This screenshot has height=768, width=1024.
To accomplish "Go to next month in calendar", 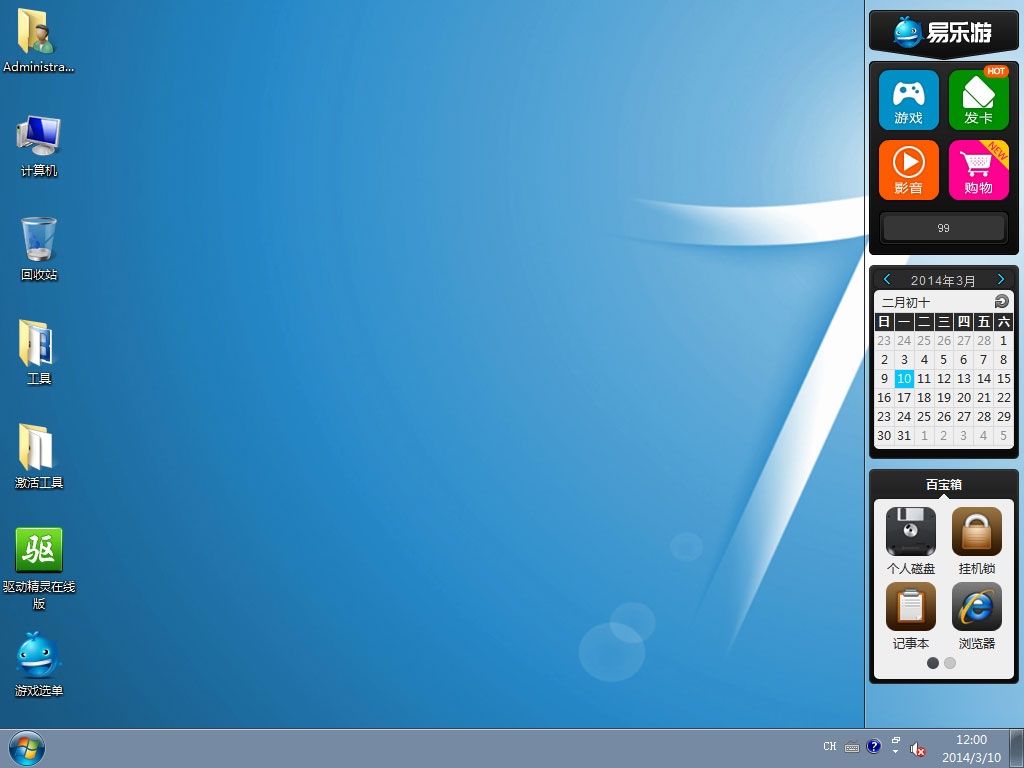I will click(1001, 280).
